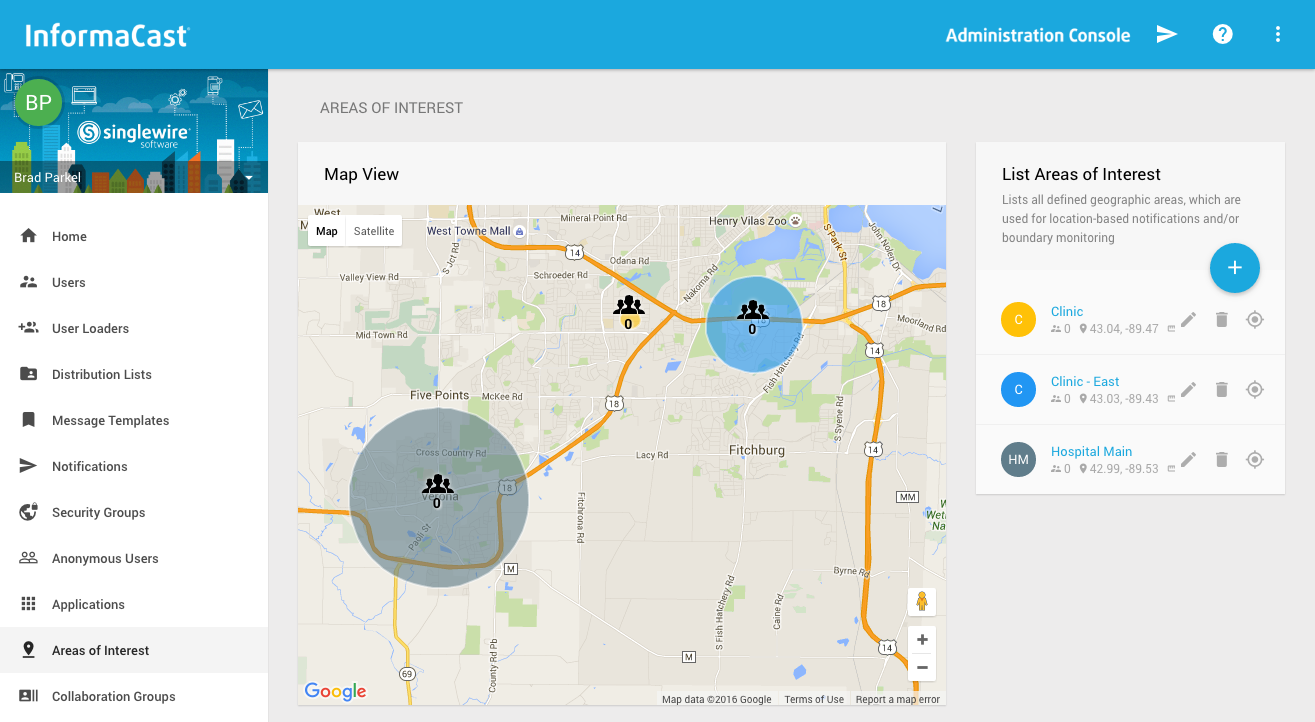Open the Clinic area link
The height and width of the screenshot is (722, 1315).
click(x=1067, y=311)
